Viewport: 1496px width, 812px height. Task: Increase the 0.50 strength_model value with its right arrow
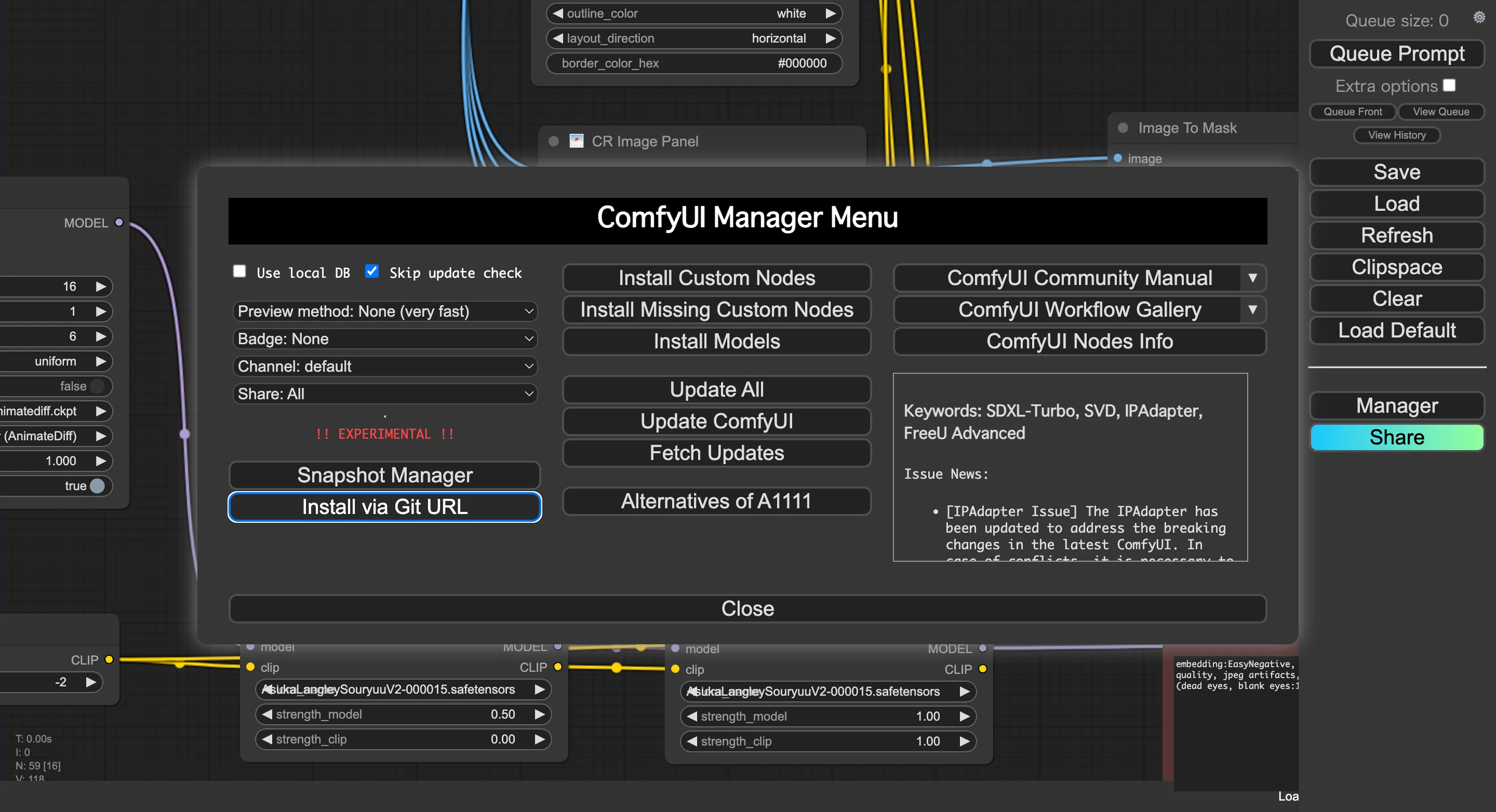540,714
